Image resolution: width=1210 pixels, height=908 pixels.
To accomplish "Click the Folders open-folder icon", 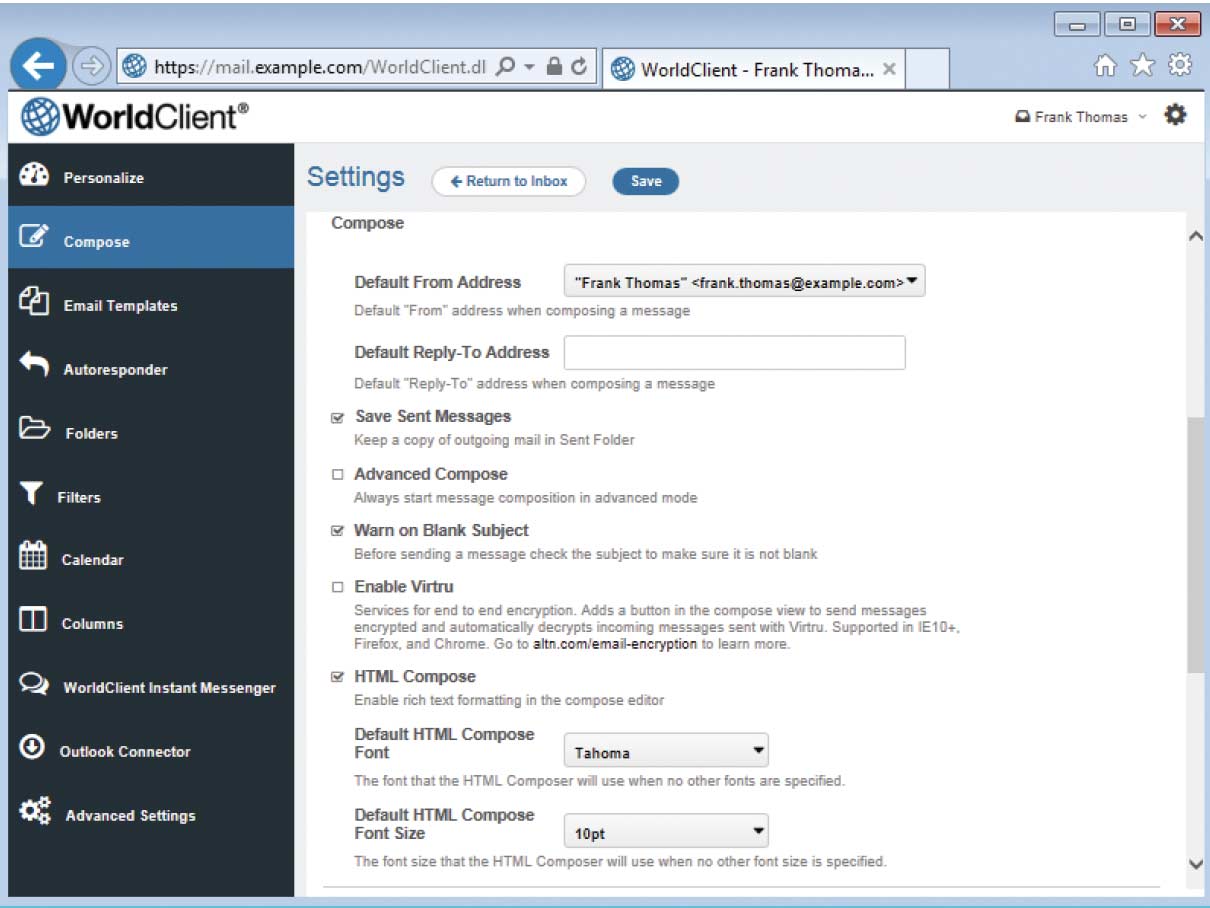I will tap(35, 430).
